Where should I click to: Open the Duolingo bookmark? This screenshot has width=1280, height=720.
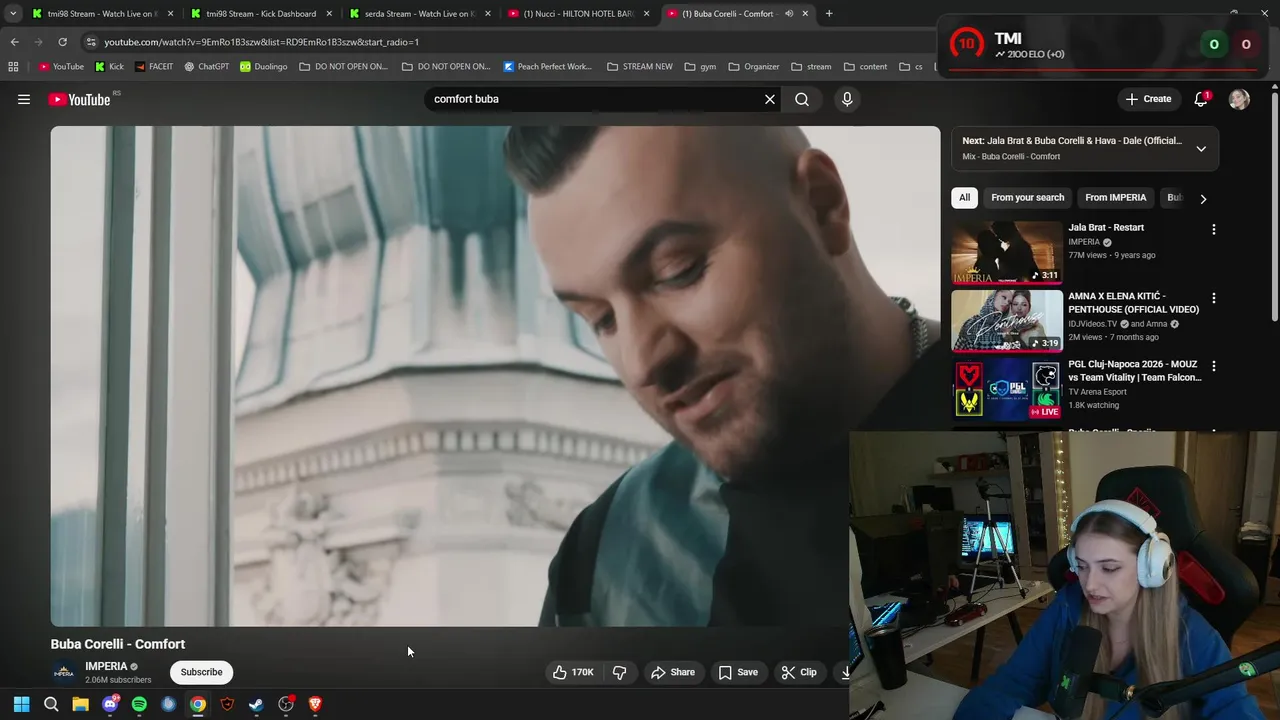[x=263, y=67]
